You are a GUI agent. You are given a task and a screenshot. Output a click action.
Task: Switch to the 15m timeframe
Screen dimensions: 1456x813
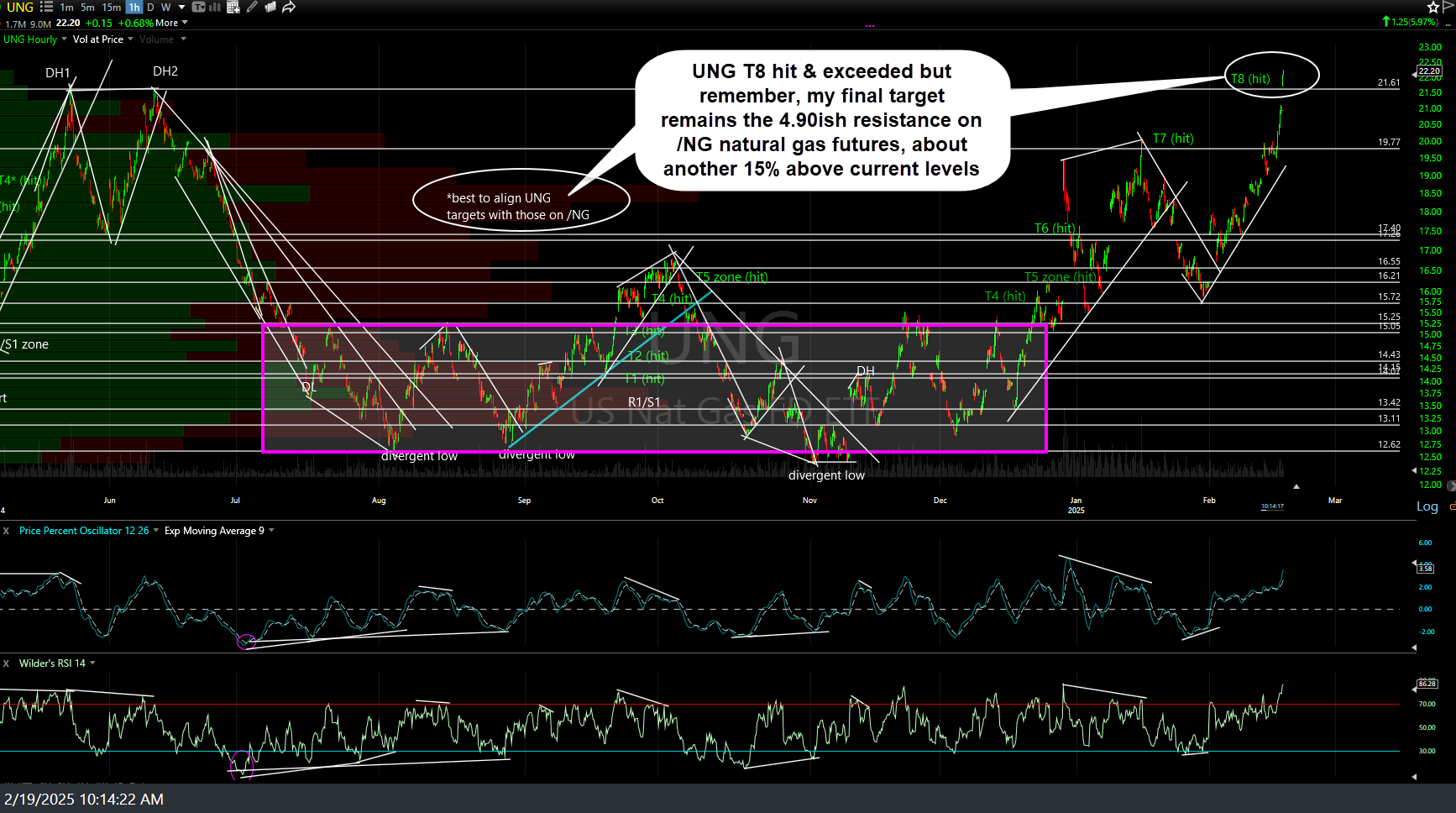tap(111, 7)
